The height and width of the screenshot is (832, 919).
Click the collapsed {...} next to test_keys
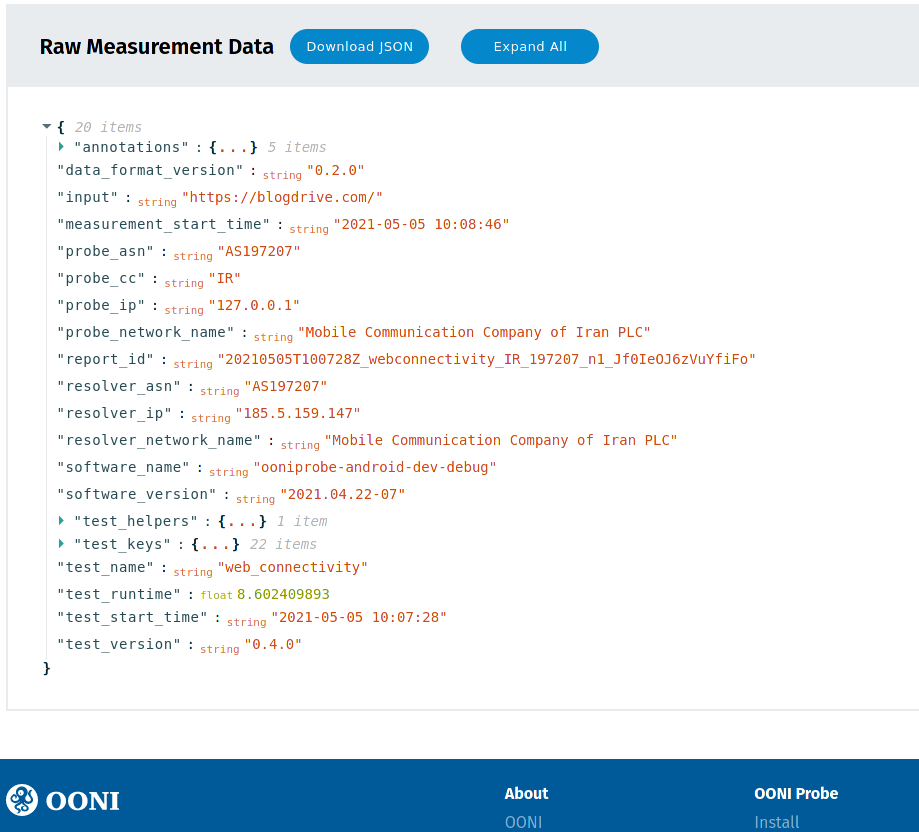point(213,544)
